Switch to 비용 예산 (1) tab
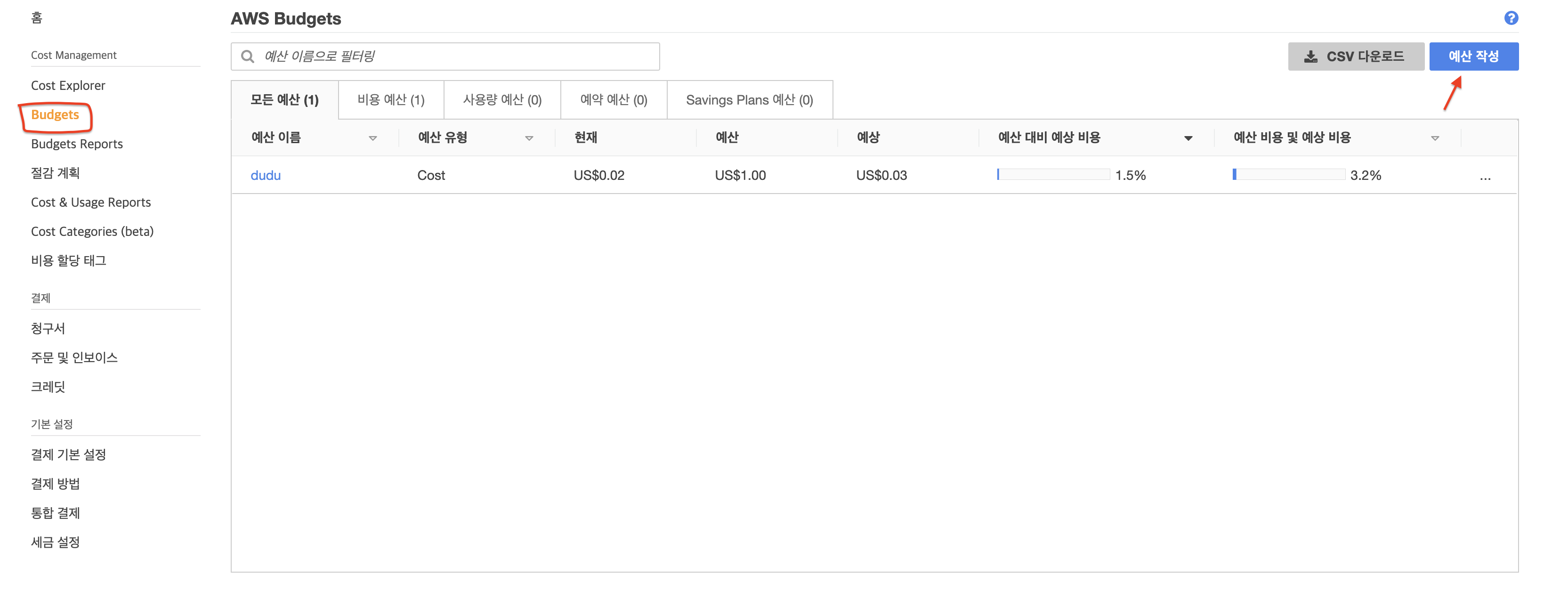 (391, 100)
